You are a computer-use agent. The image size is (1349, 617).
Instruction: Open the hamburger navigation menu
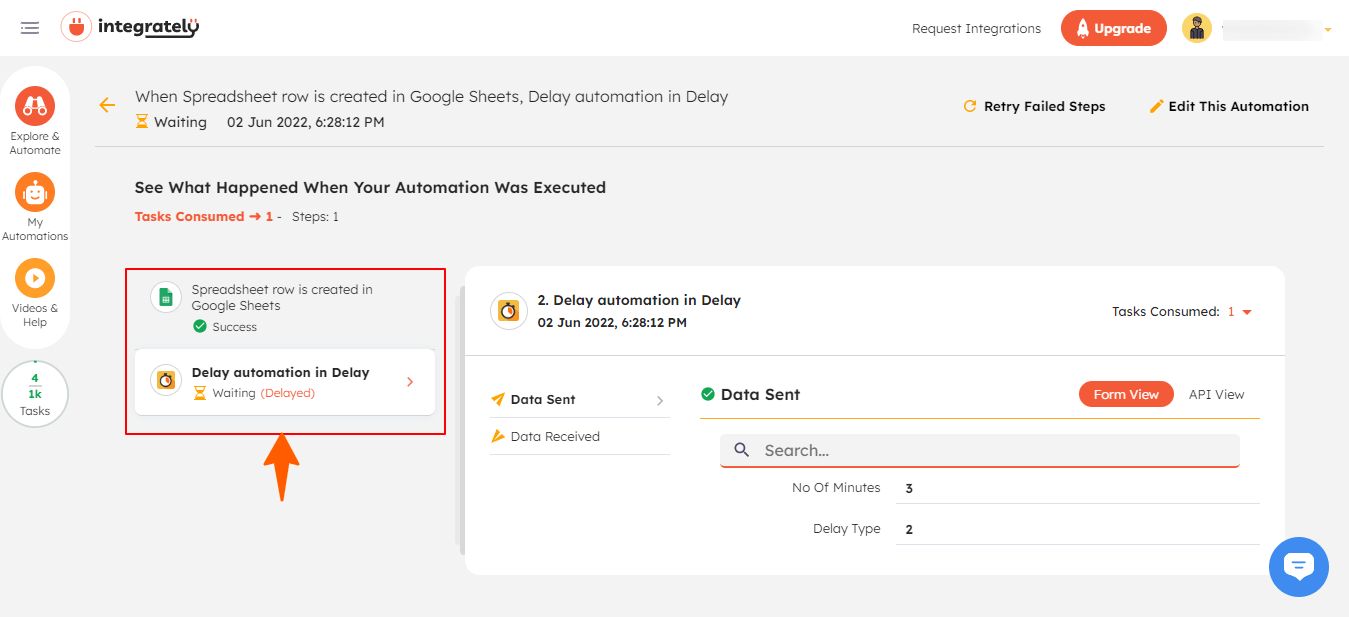pos(29,27)
